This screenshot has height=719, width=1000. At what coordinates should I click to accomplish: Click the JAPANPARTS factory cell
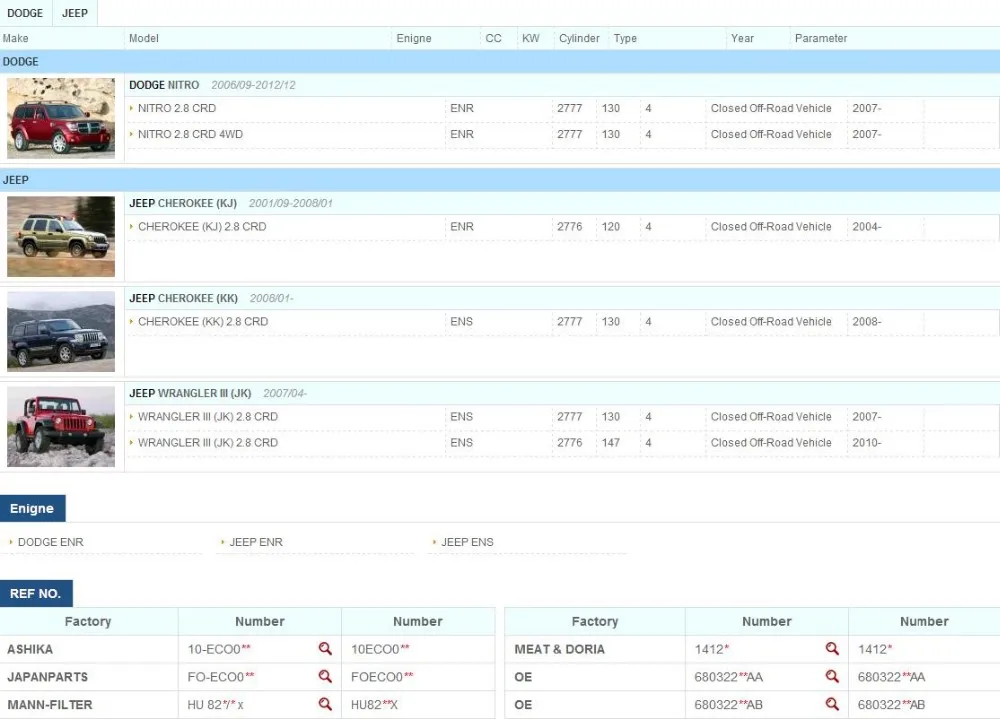click(89, 676)
